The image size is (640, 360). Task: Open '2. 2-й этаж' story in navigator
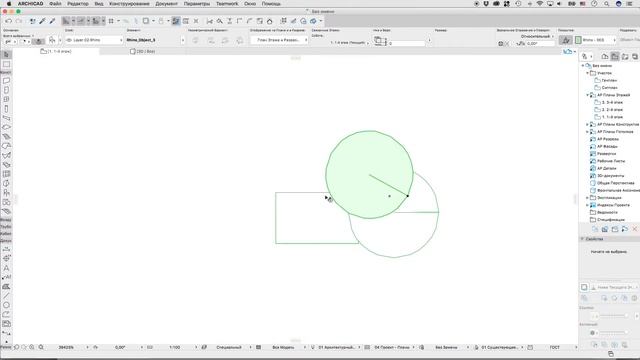pos(612,109)
